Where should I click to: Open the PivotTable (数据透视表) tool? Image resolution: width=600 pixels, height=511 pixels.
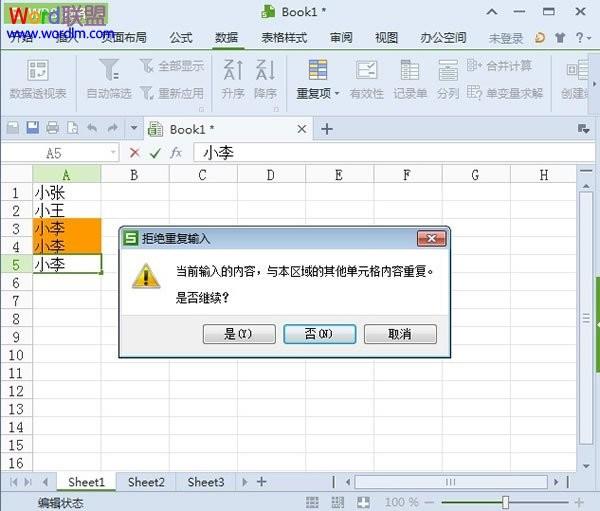coord(38,80)
